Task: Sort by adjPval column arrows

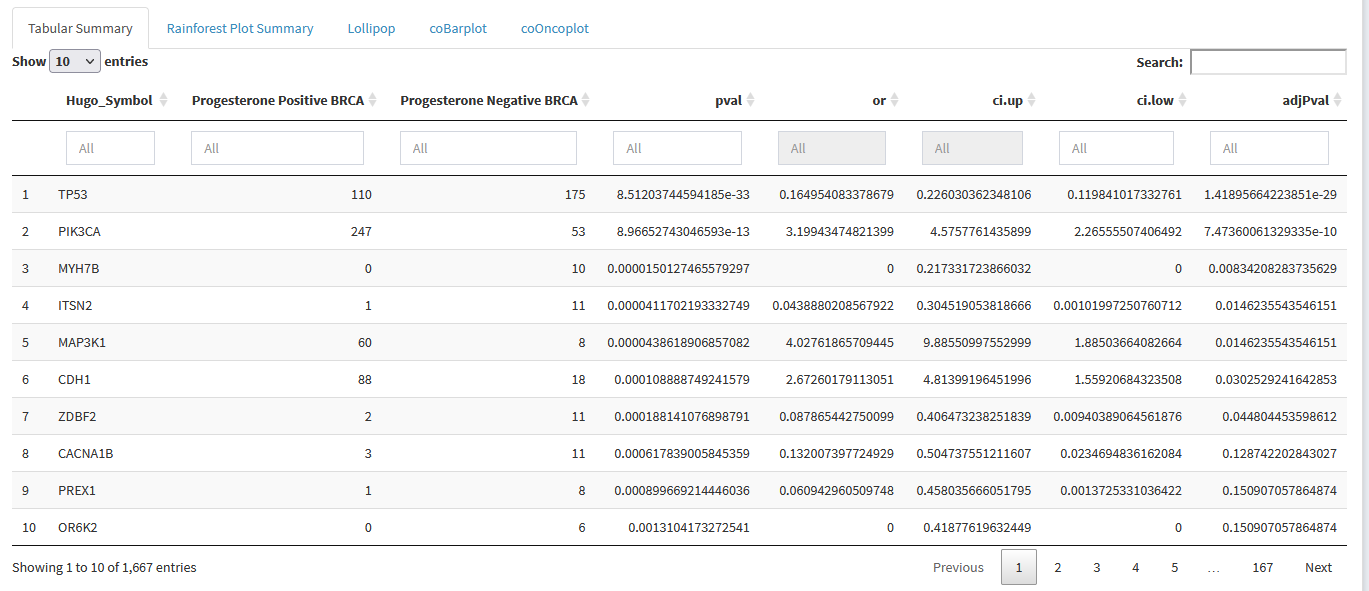Action: click(1338, 100)
